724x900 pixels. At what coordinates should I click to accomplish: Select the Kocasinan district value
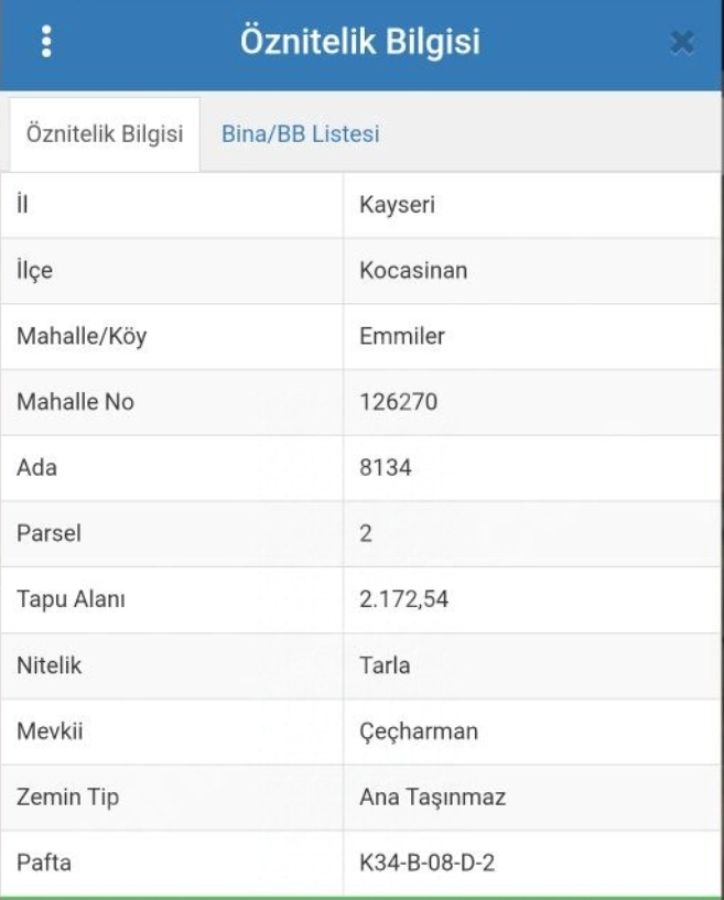413,270
